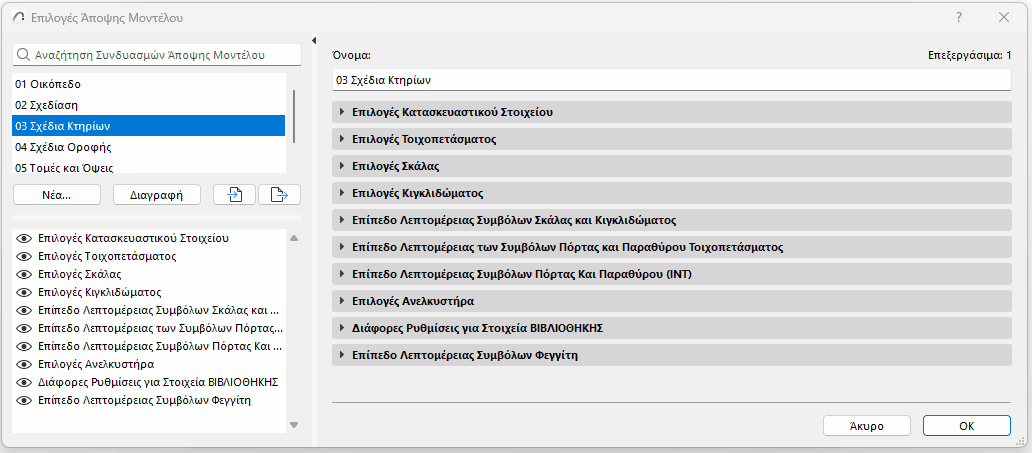The height and width of the screenshot is (453, 1032).
Task: Collapse the left panel with the arrow
Action: [314, 40]
